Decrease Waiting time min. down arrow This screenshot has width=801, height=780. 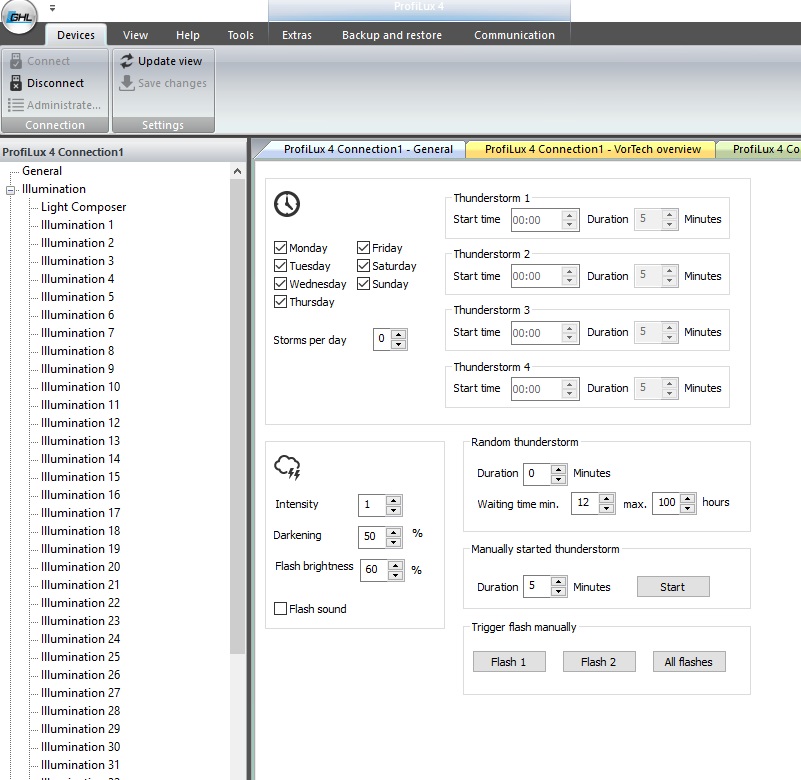(x=606, y=508)
